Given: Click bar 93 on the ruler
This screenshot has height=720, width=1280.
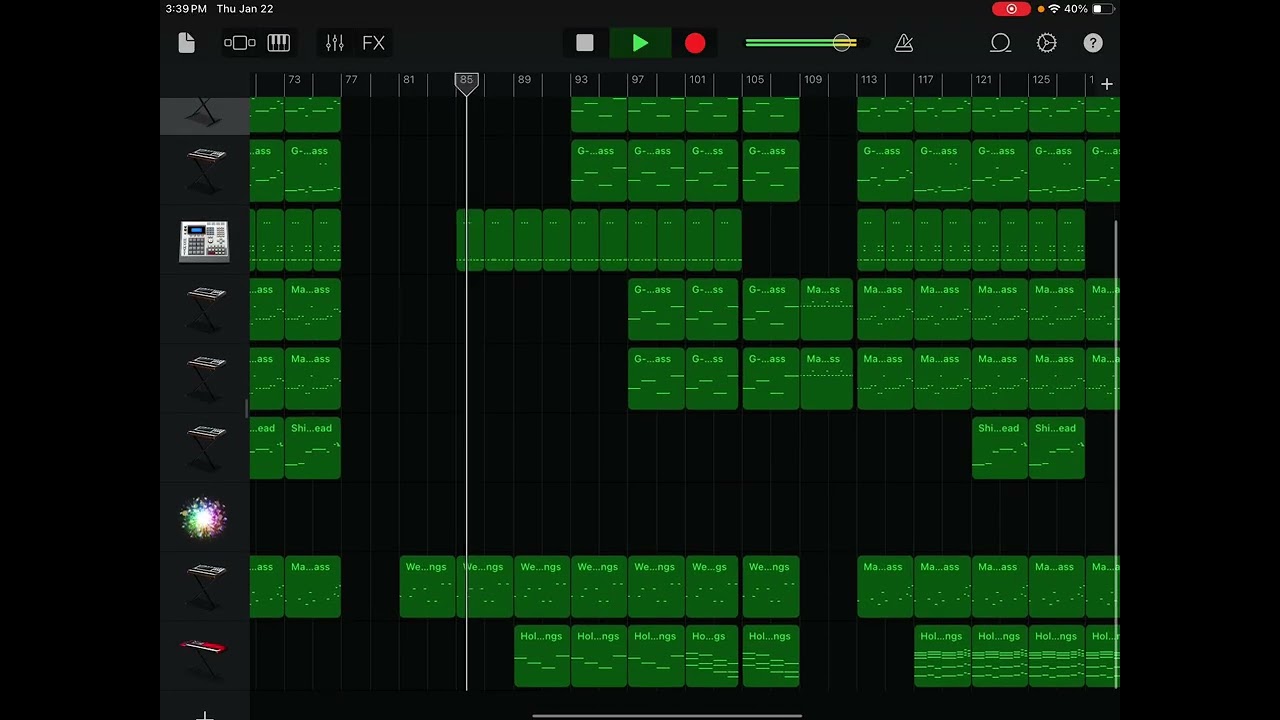Looking at the screenshot, I should (x=581, y=79).
